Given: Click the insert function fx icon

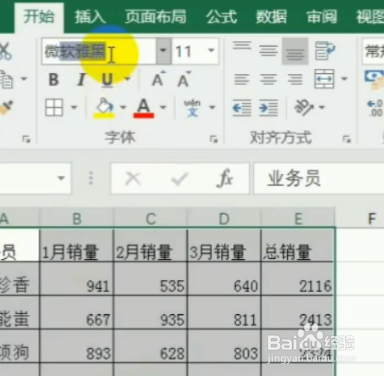Looking at the screenshot, I should [x=224, y=179].
